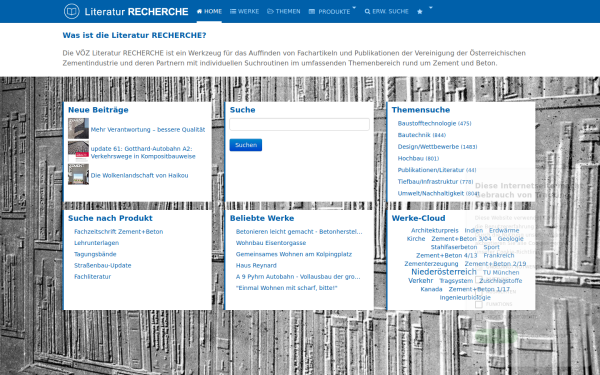600x375 pixels.
Task: Click Kirche tag in Werke-Cloud
Action: (x=416, y=238)
